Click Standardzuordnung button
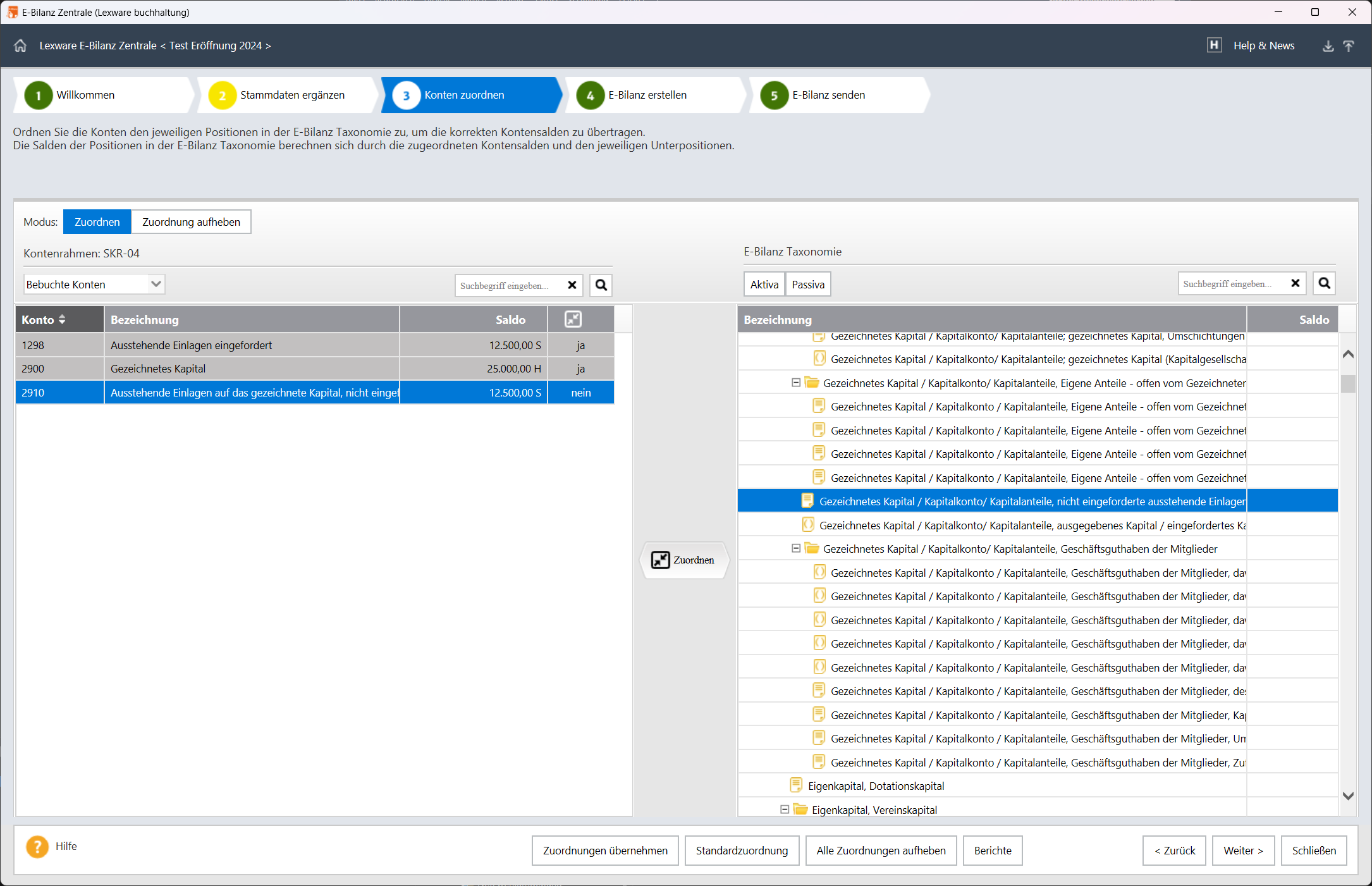Screen dimensions: 1372x886 click(742, 851)
